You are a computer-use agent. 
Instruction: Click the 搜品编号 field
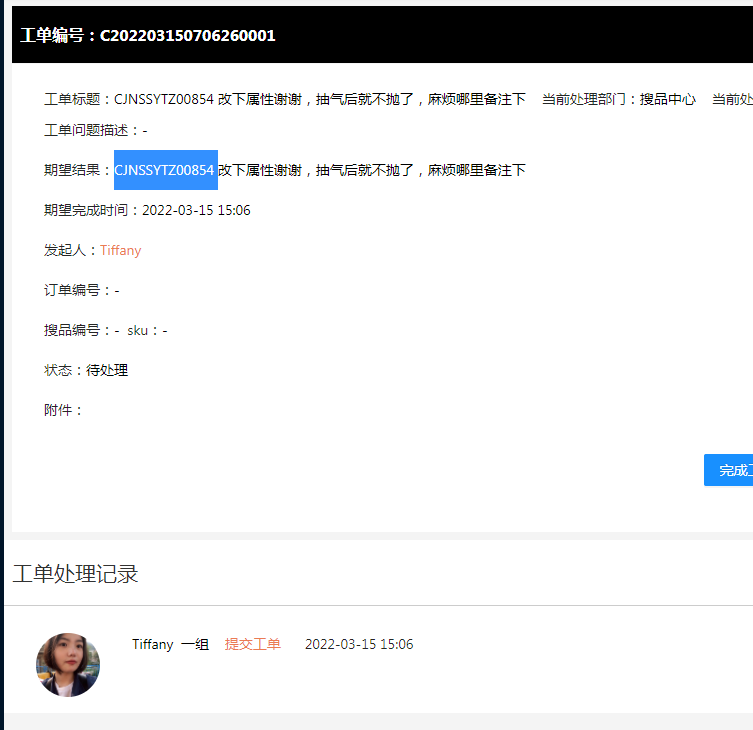(x=81, y=330)
